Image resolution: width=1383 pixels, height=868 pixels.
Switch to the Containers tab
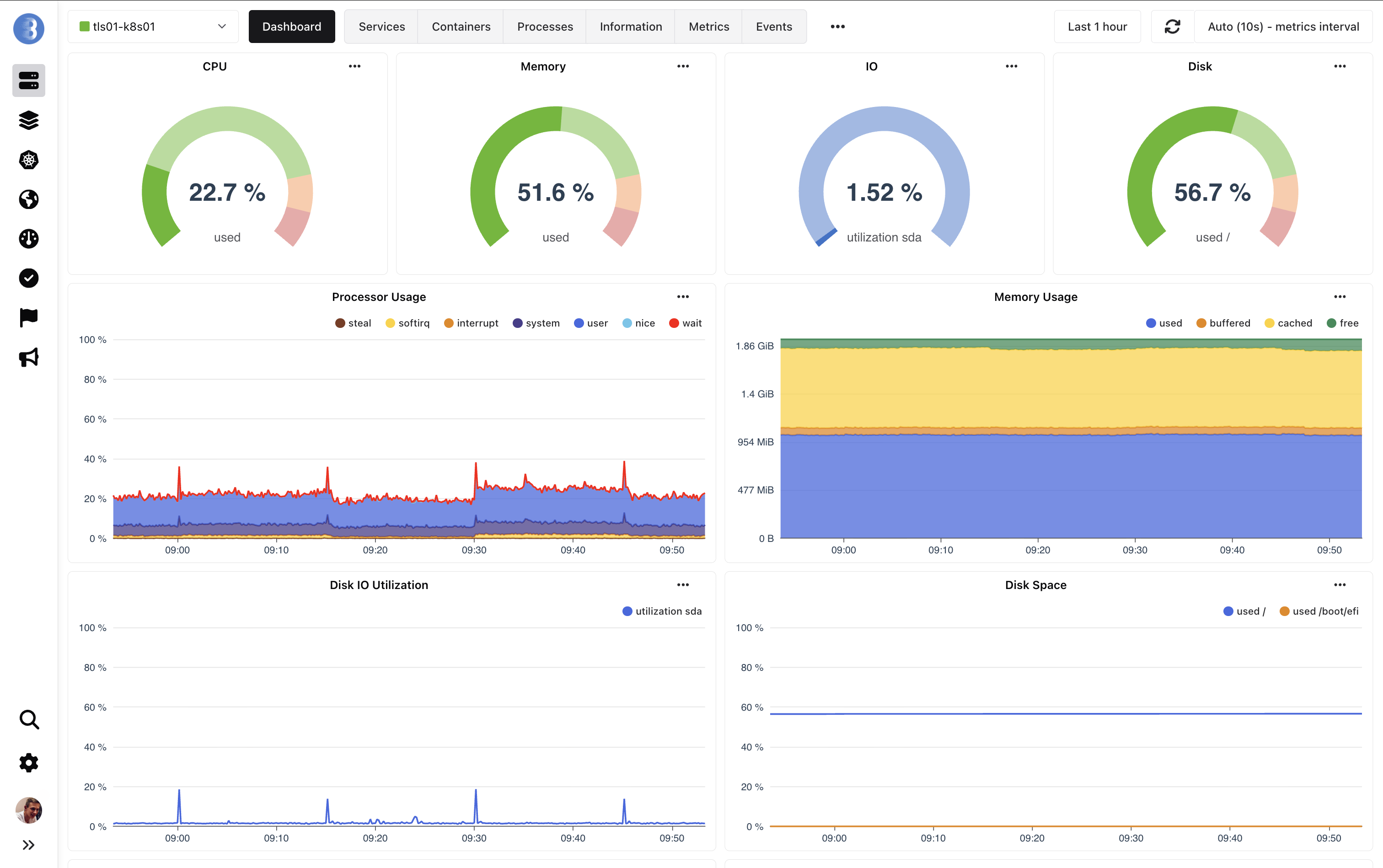[461, 26]
